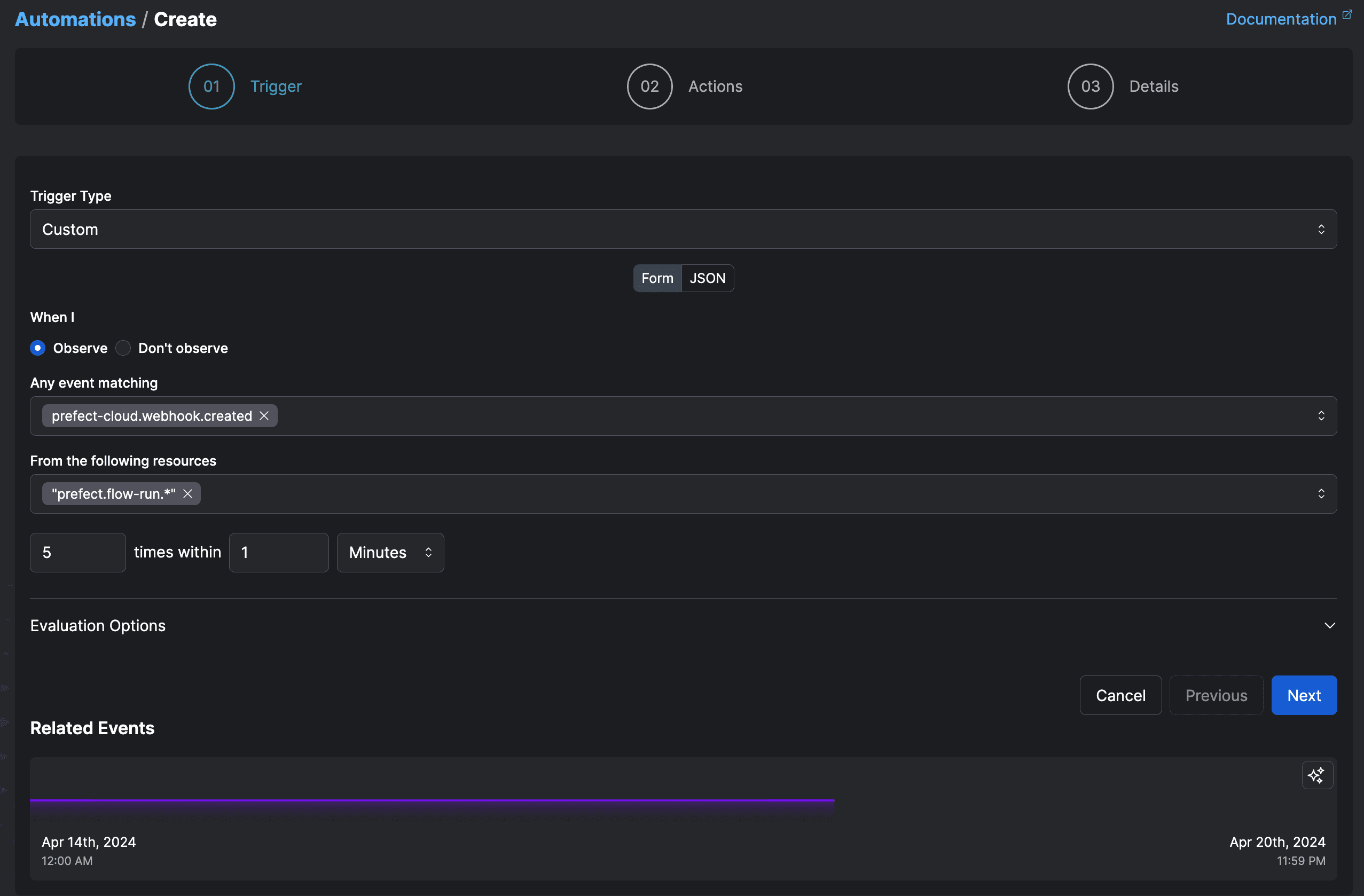Screen dimensions: 1364x896
Task: Select the Observe radio button
Action: 38,348
